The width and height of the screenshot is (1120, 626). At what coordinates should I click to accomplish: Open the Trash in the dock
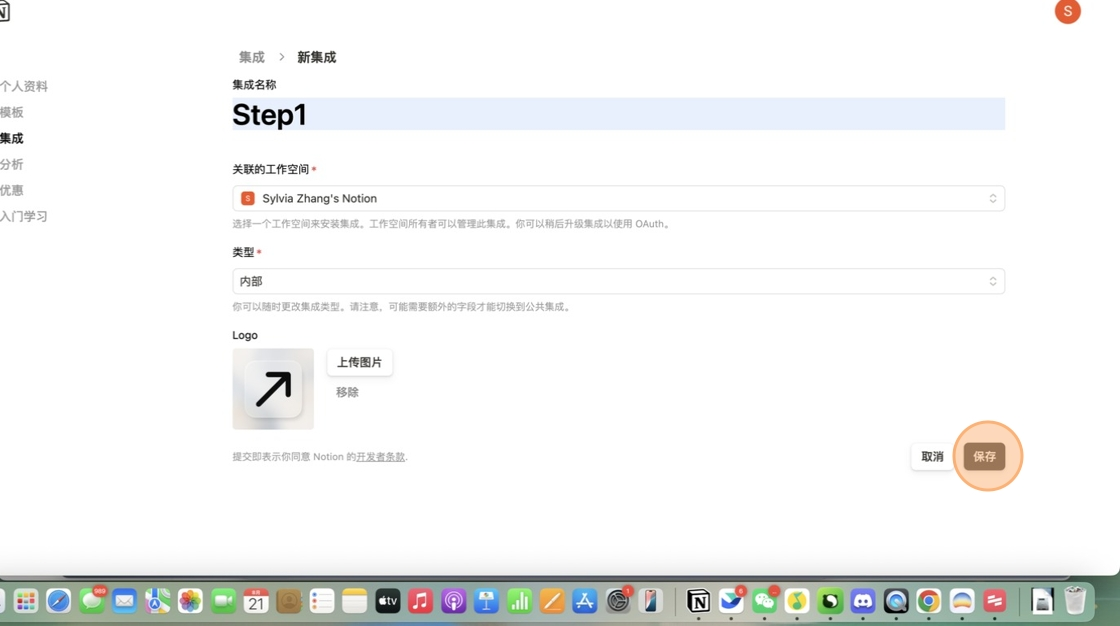point(1075,601)
